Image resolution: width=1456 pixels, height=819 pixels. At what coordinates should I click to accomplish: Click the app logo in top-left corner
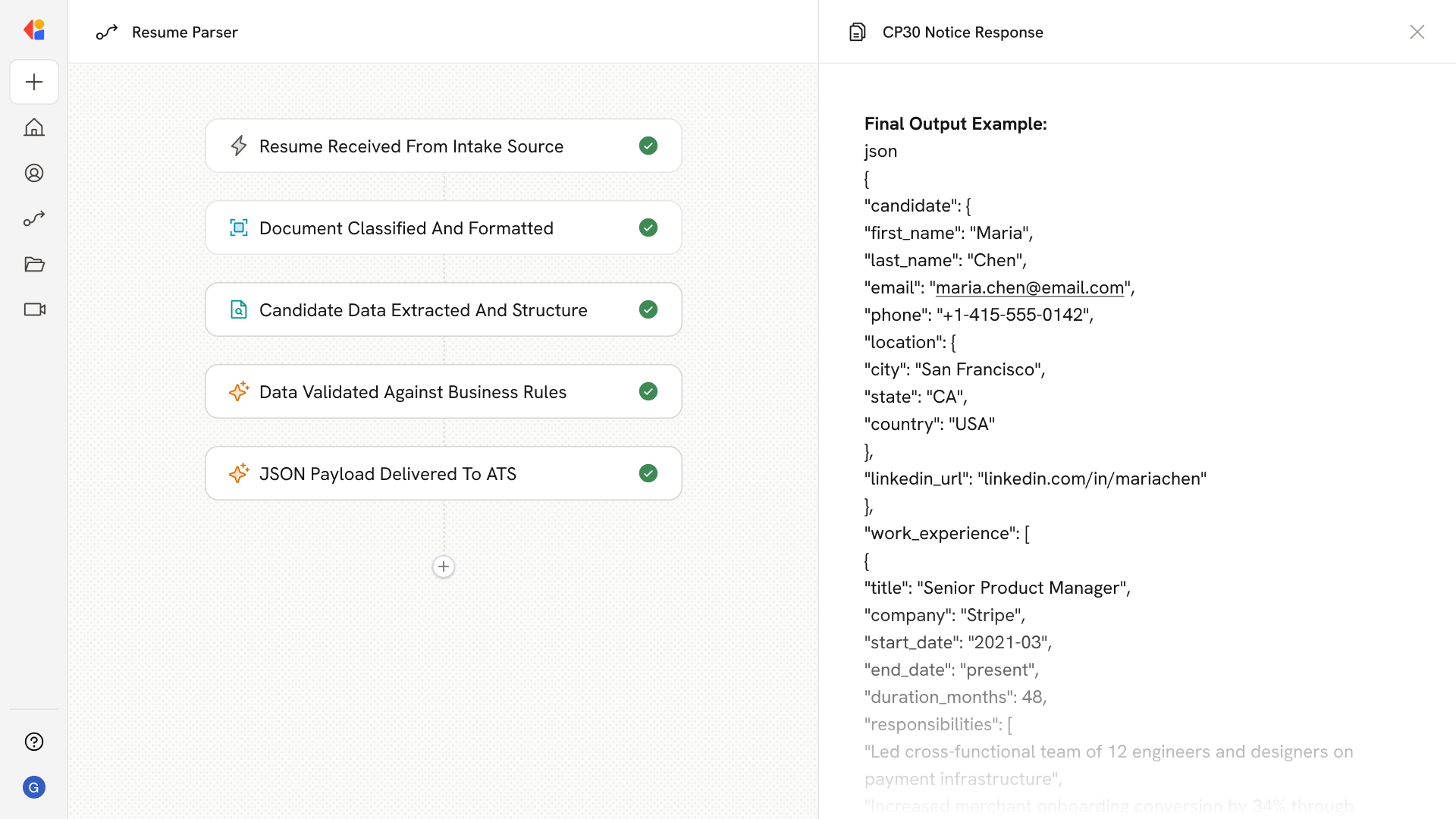point(34,30)
